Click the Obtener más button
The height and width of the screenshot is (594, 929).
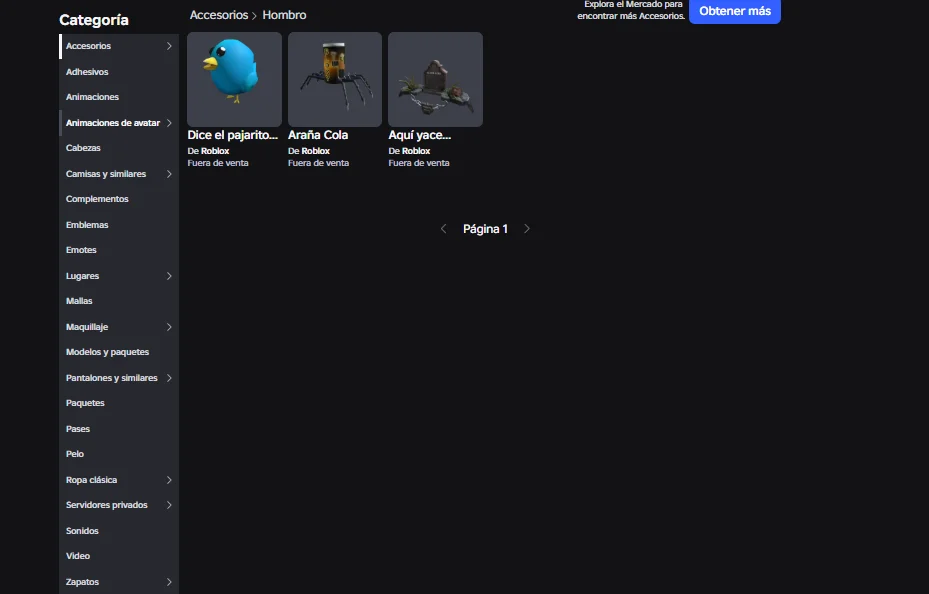734,11
